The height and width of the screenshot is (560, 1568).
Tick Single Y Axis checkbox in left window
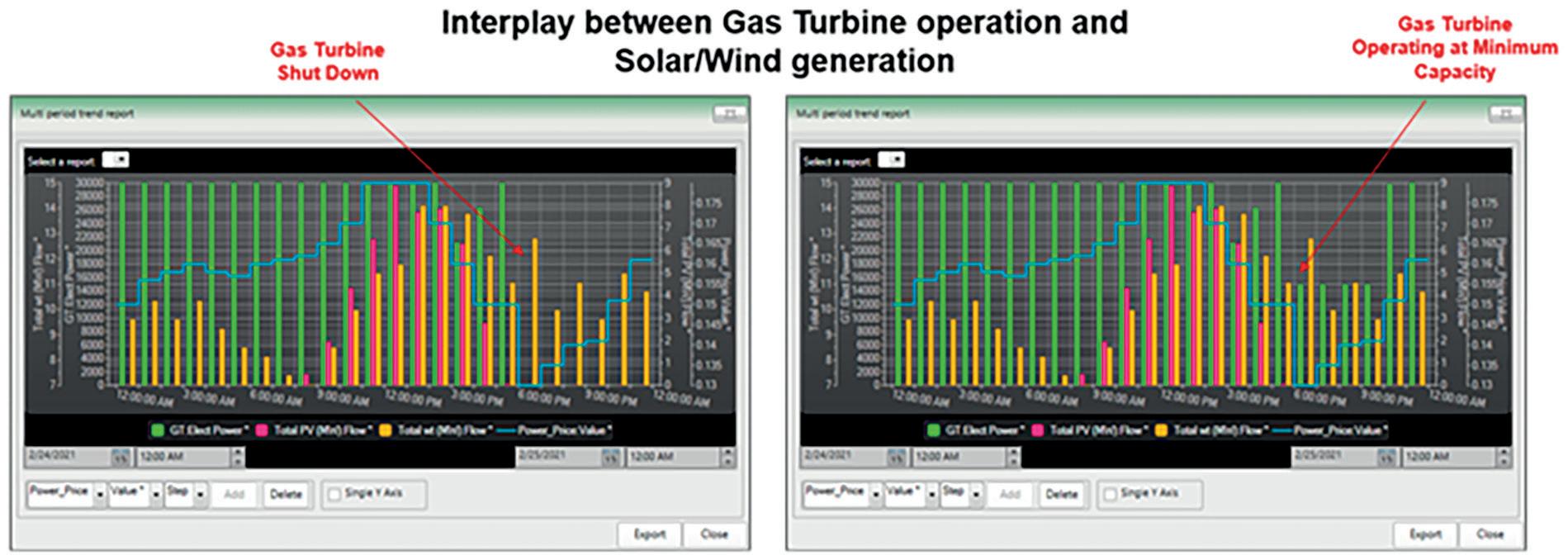[334, 494]
